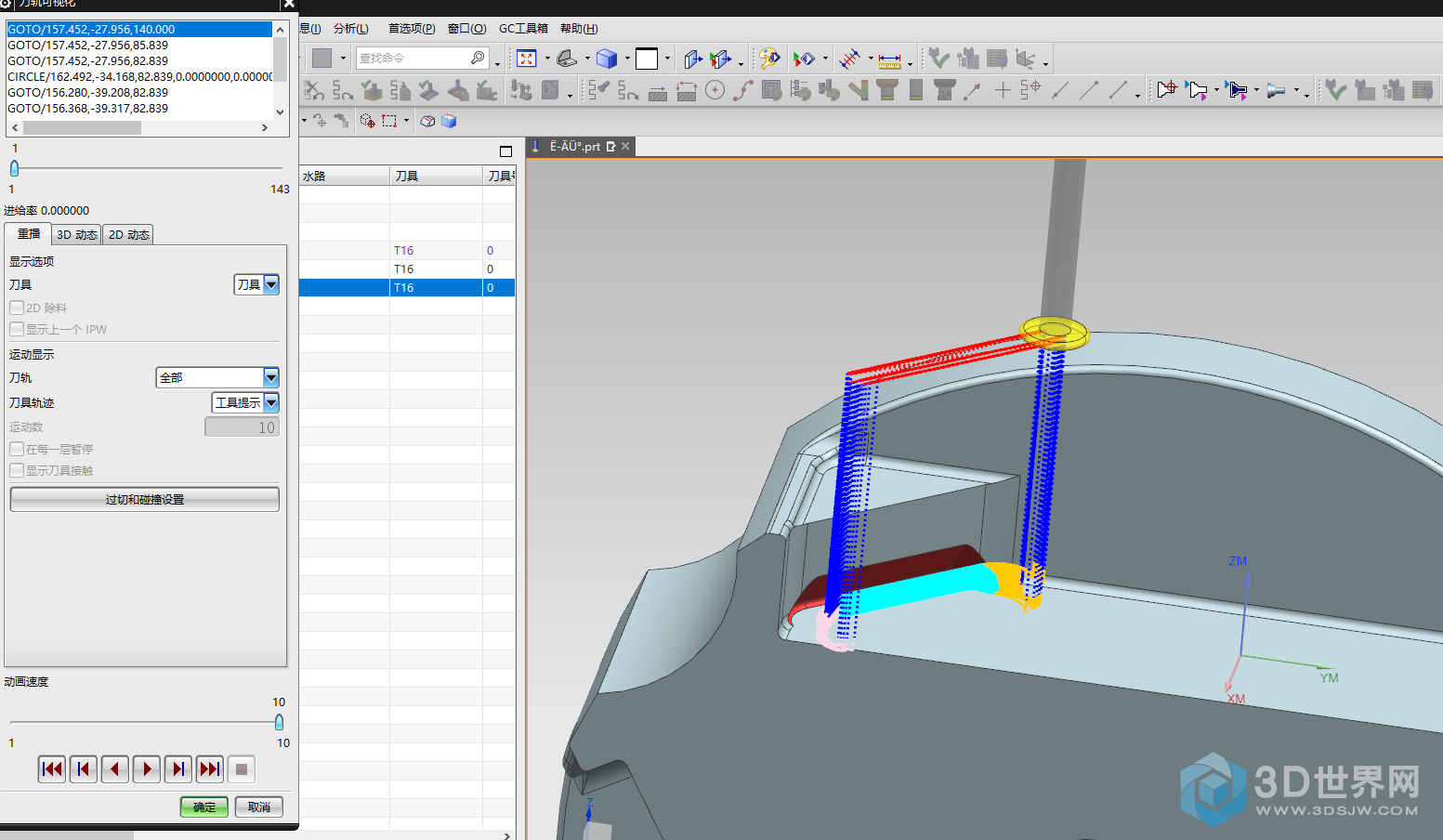
Task: Select the CIRCLE/162.492 path line
Action: 139,76
